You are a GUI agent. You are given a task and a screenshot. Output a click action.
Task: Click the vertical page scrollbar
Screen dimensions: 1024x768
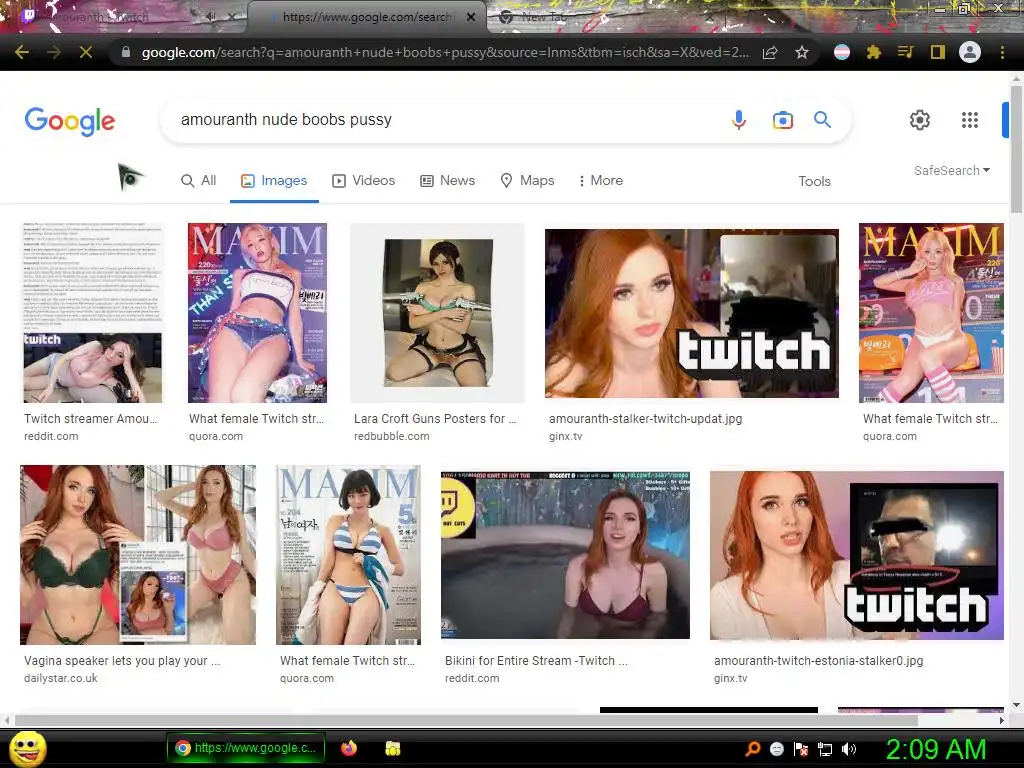1016,149
